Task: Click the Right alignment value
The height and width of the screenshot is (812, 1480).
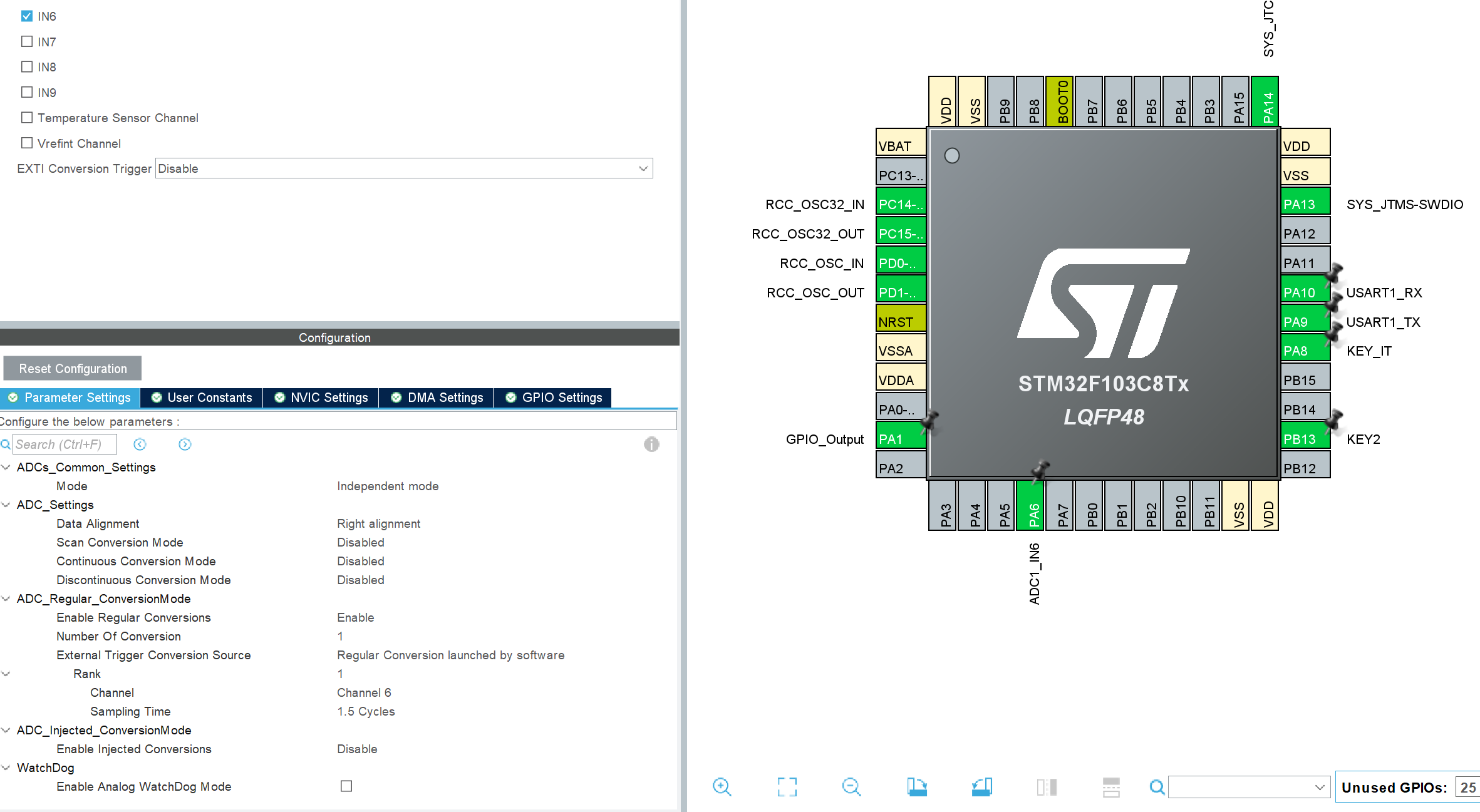Action: pos(378,523)
